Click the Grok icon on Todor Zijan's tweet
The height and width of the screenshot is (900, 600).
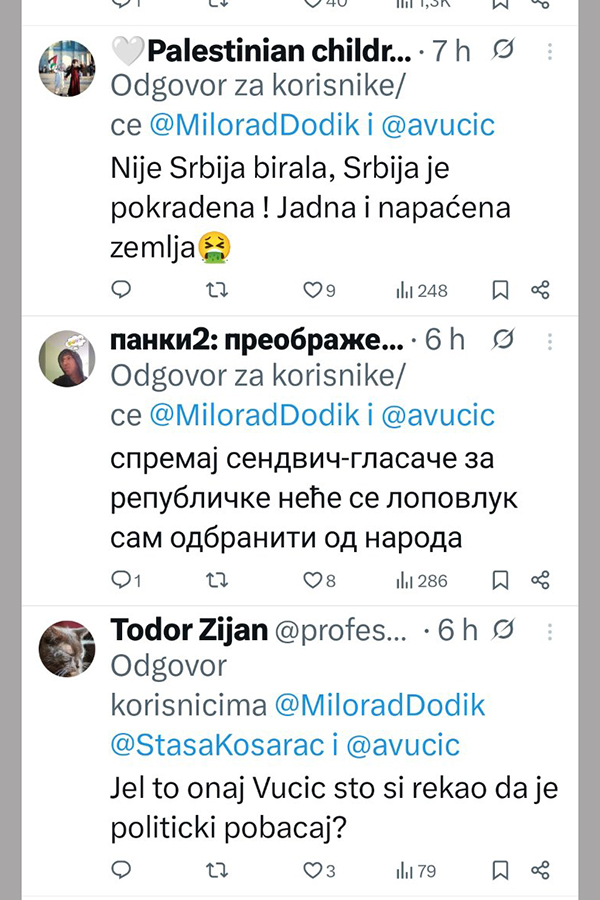[x=505, y=630]
